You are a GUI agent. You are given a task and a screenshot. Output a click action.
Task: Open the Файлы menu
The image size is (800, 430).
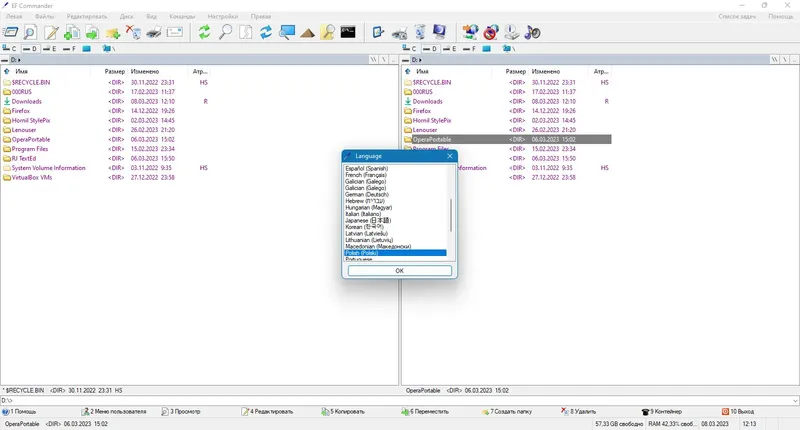[x=44, y=16]
